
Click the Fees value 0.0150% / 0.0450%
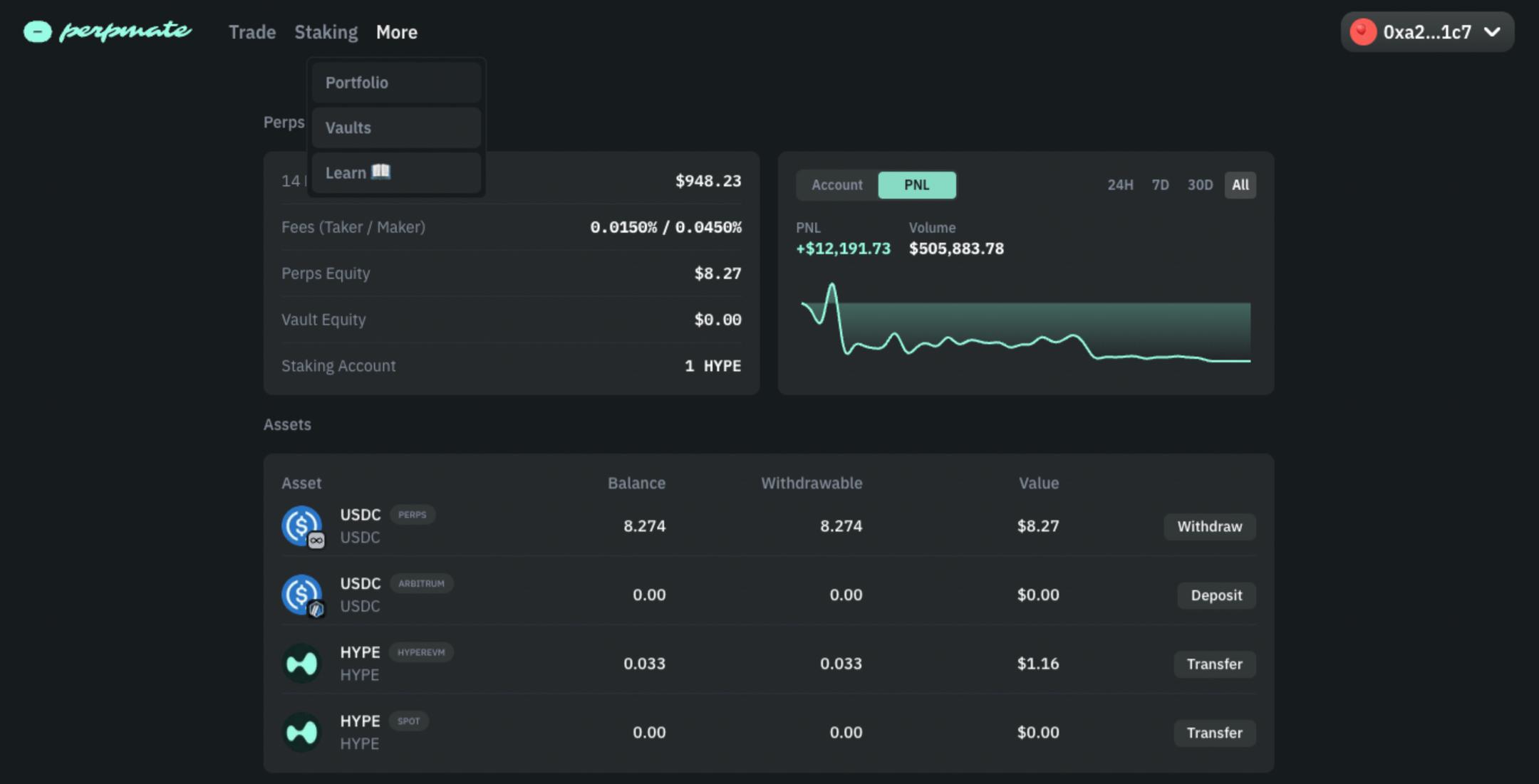click(665, 227)
